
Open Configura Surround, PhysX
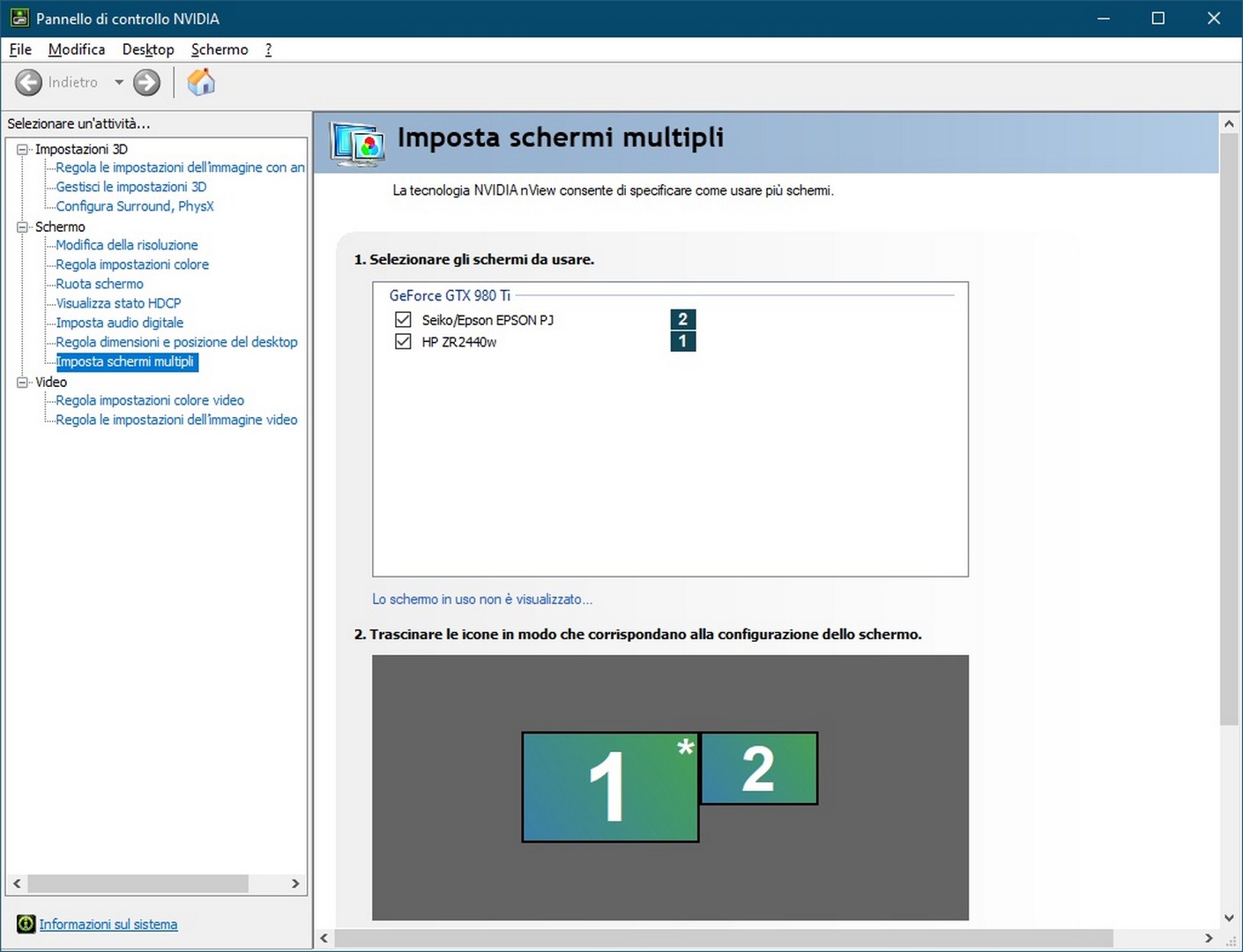[x=135, y=206]
